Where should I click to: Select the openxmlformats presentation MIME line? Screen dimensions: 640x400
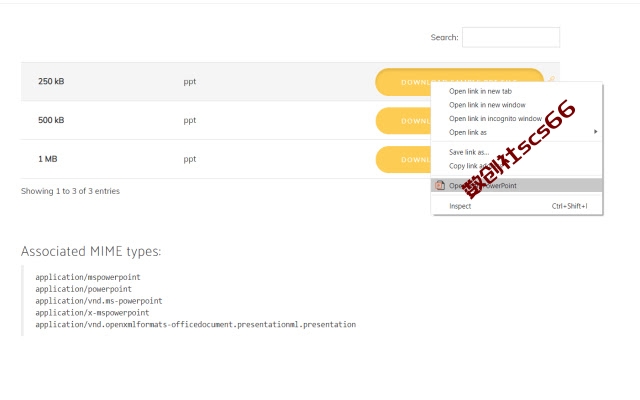[x=196, y=324]
